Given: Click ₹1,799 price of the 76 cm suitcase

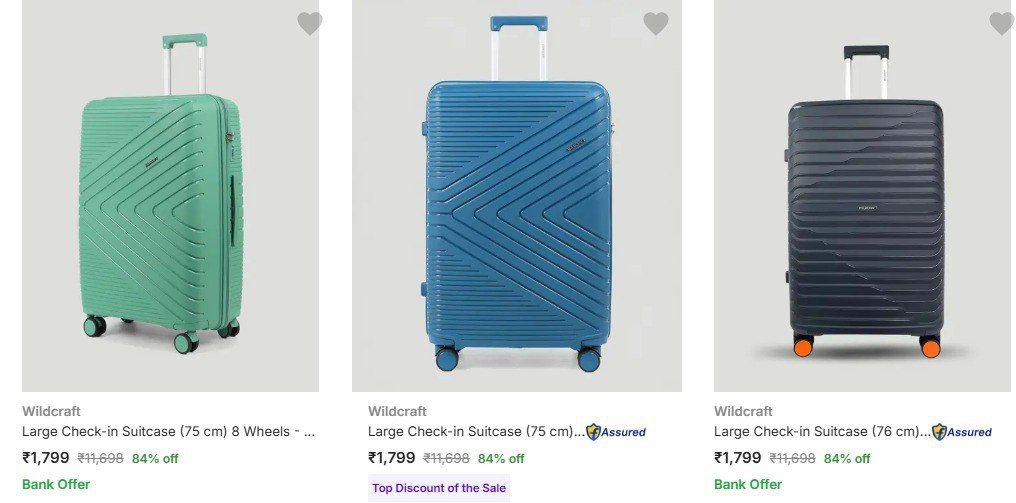Looking at the screenshot, I should 738,458.
